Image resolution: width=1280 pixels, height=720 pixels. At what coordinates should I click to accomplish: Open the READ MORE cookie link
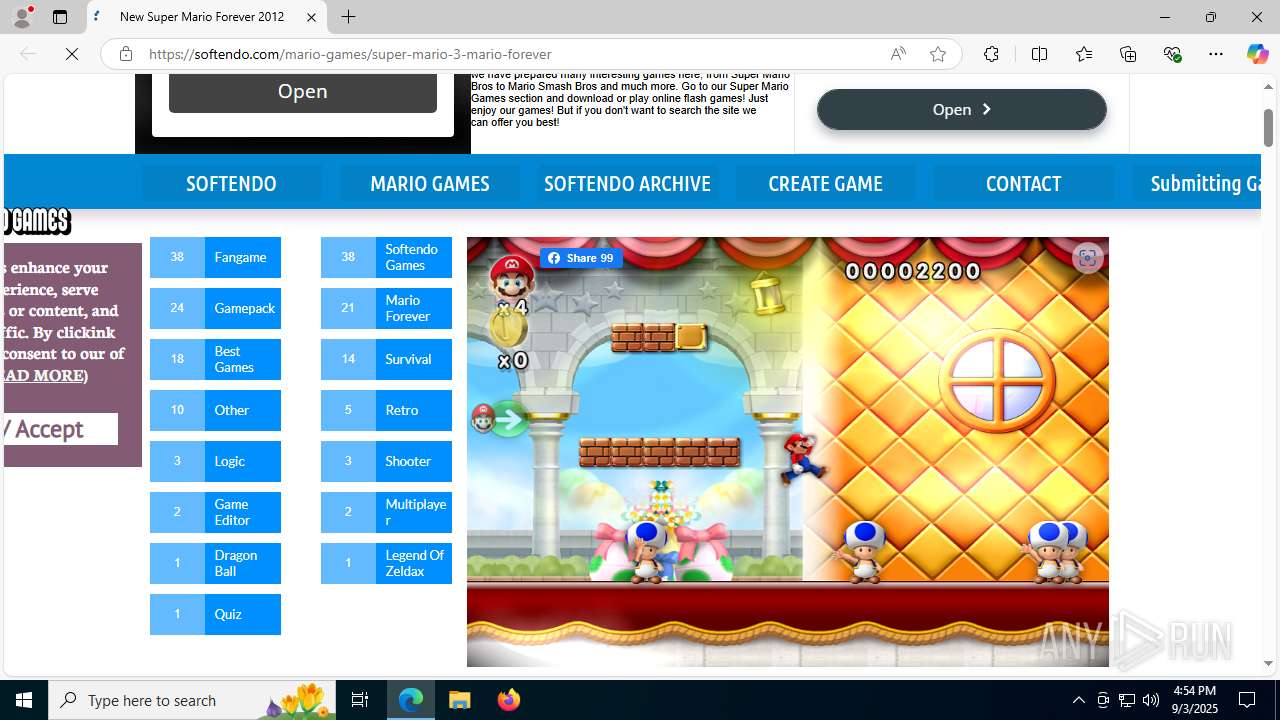pos(44,375)
